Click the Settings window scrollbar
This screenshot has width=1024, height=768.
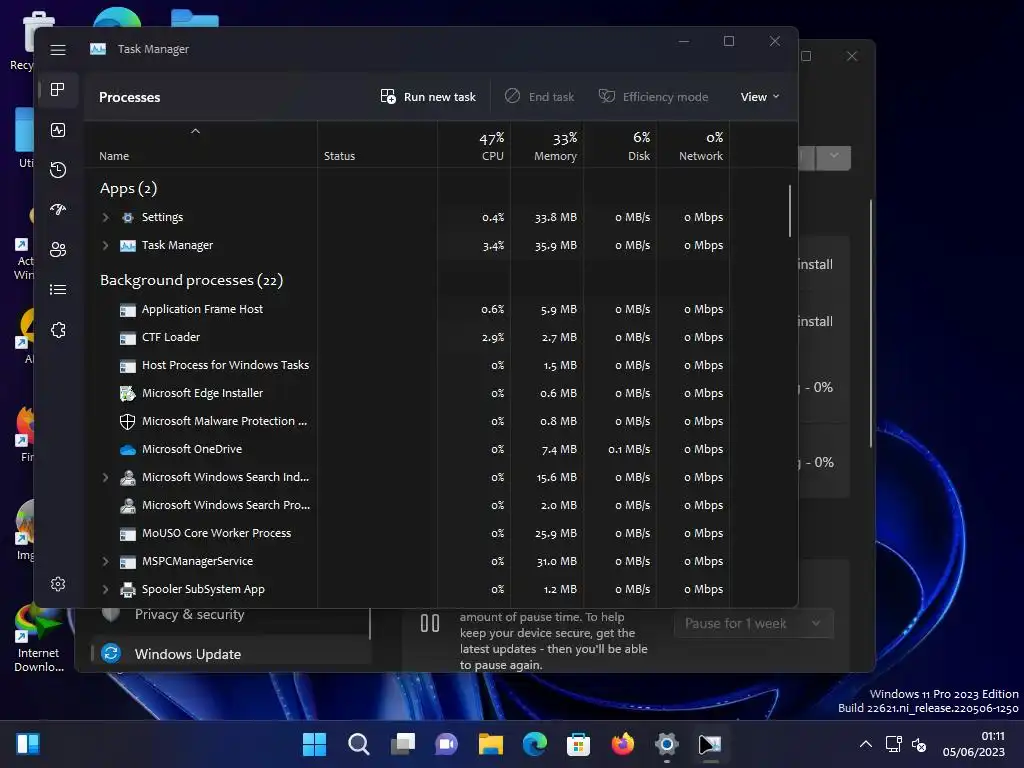871,324
